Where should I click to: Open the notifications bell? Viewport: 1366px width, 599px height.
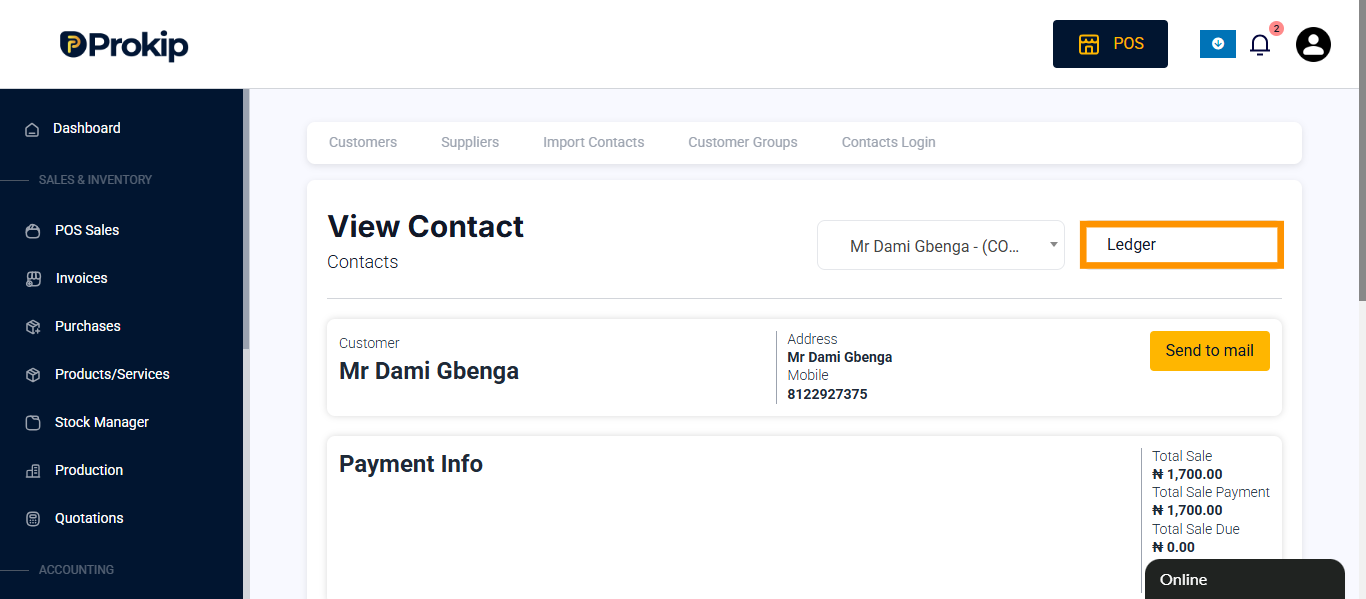tap(1260, 44)
